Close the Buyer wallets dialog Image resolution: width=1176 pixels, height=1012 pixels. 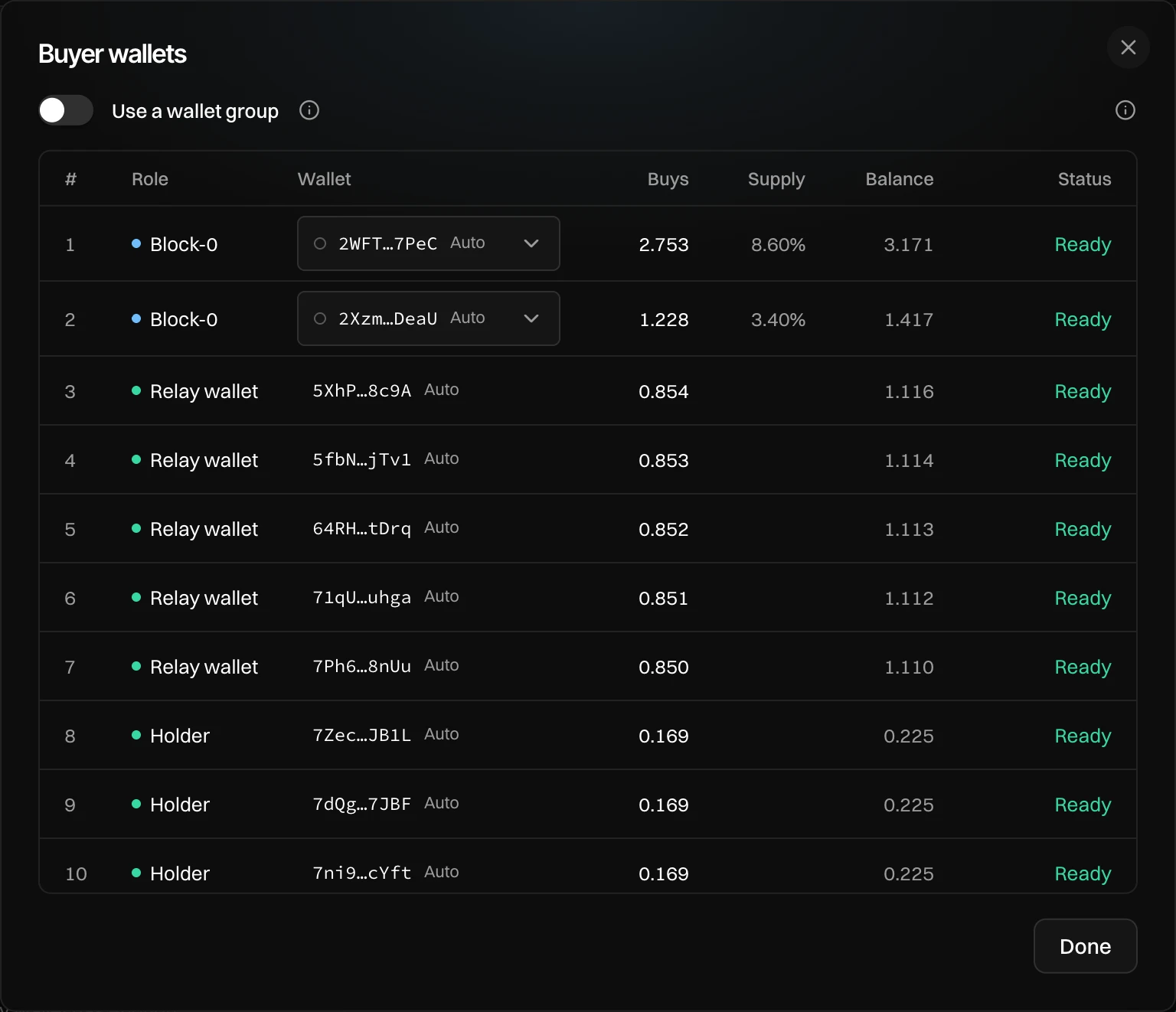pos(1128,47)
